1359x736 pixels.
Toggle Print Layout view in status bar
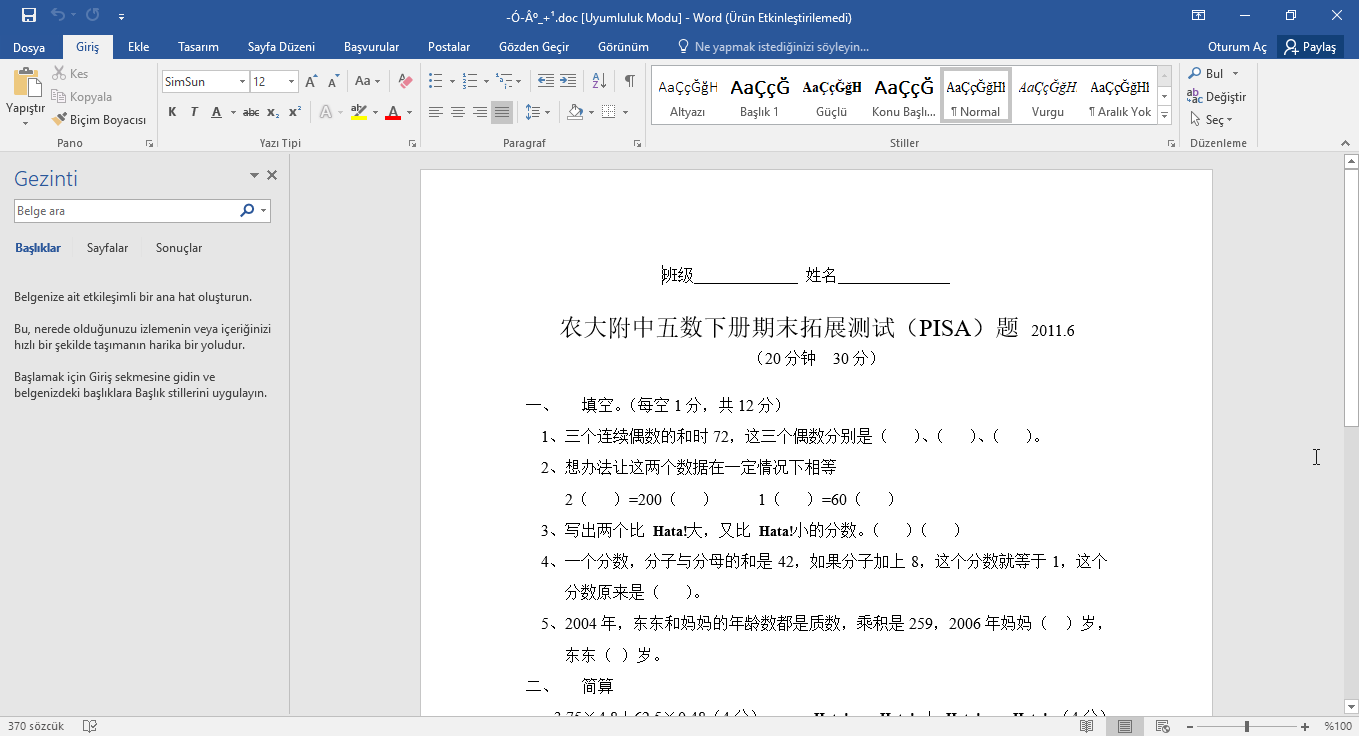coord(1125,726)
